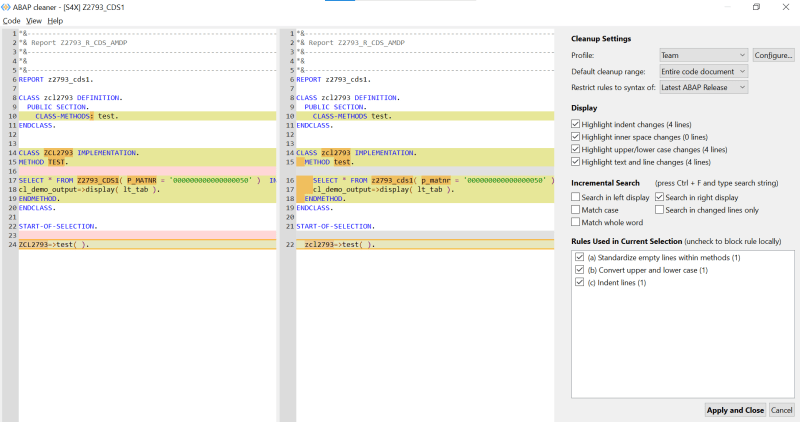The image size is (800, 422).
Task: Uncheck rule Standardize empty lines within methods
Action: (x=580, y=257)
